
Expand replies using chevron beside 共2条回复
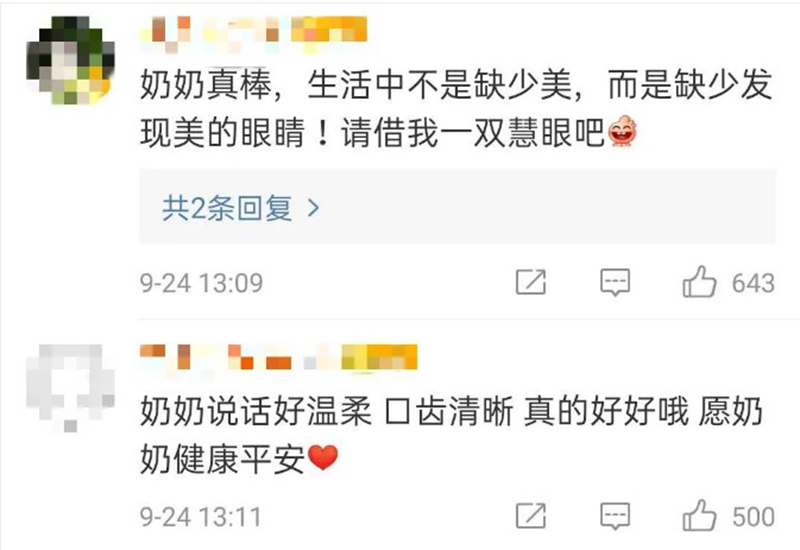click(313, 208)
